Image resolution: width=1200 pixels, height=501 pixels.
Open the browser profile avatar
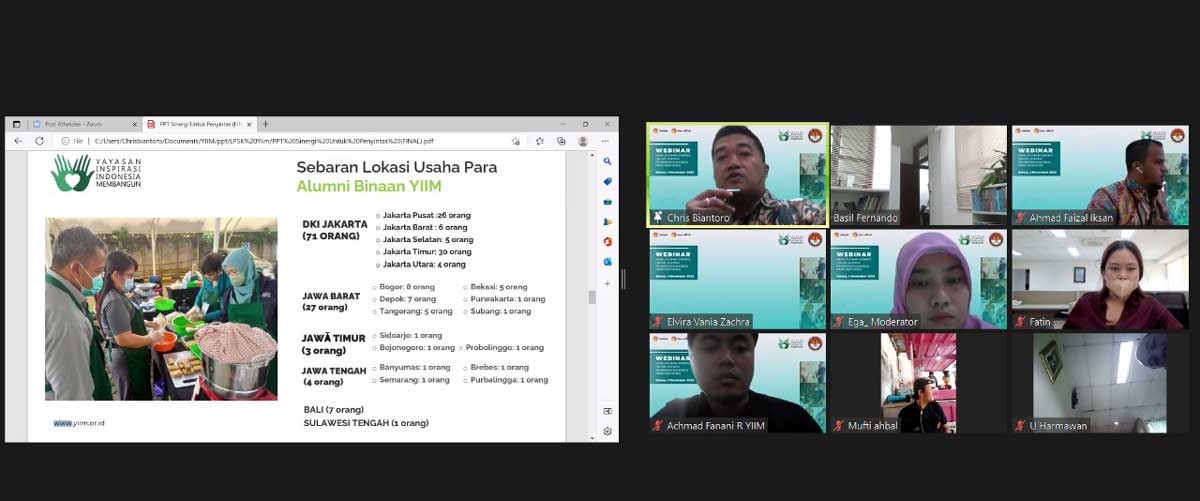click(583, 141)
